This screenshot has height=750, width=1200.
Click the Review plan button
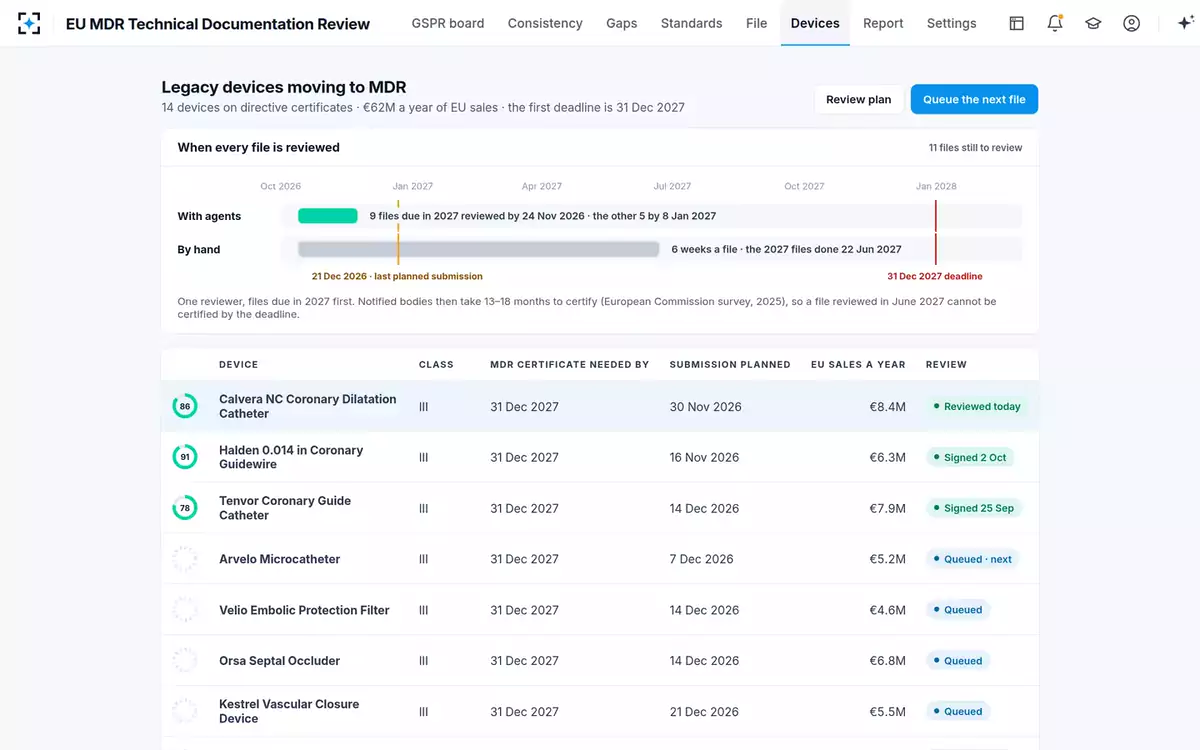tap(859, 99)
